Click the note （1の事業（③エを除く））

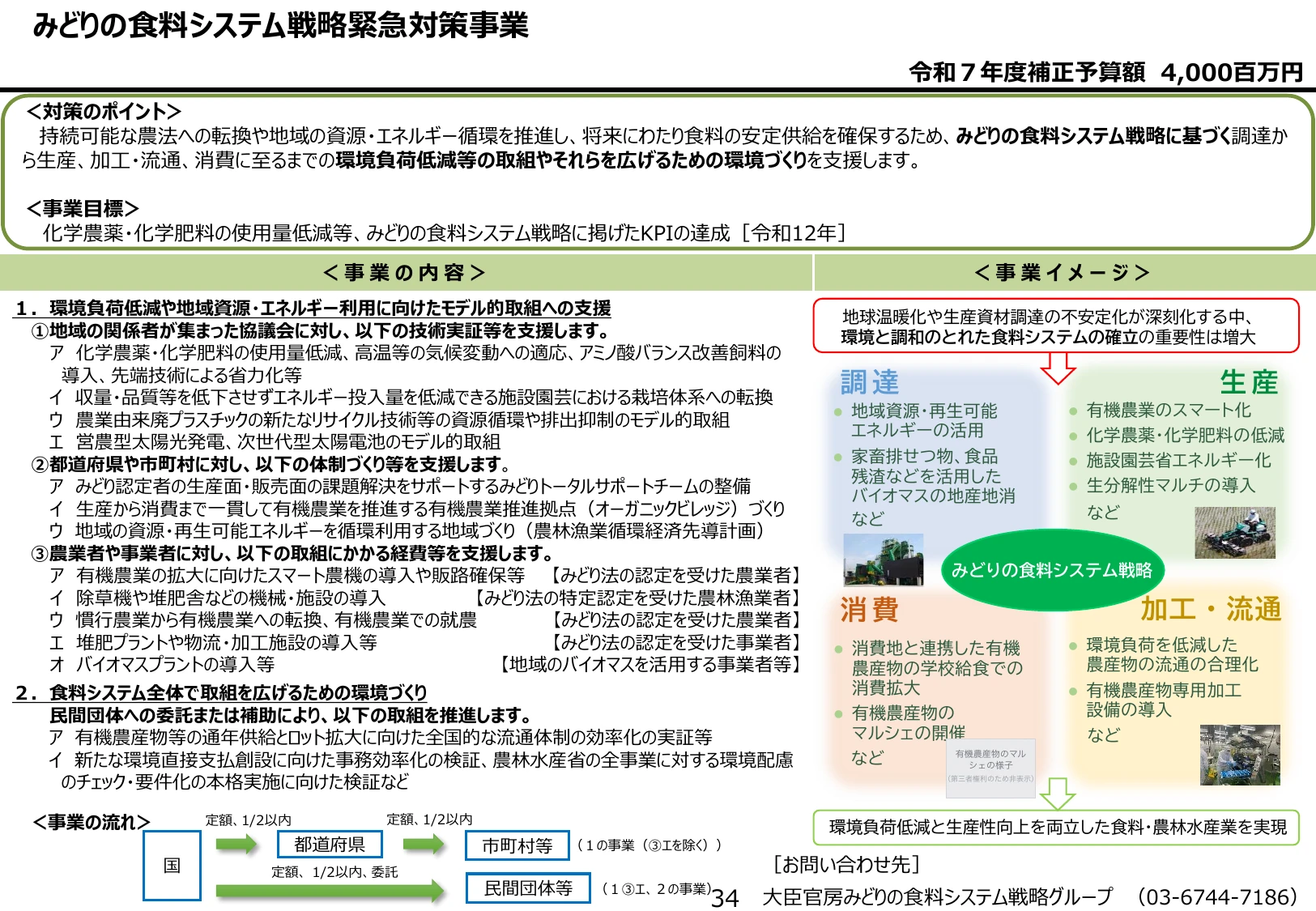(x=648, y=845)
